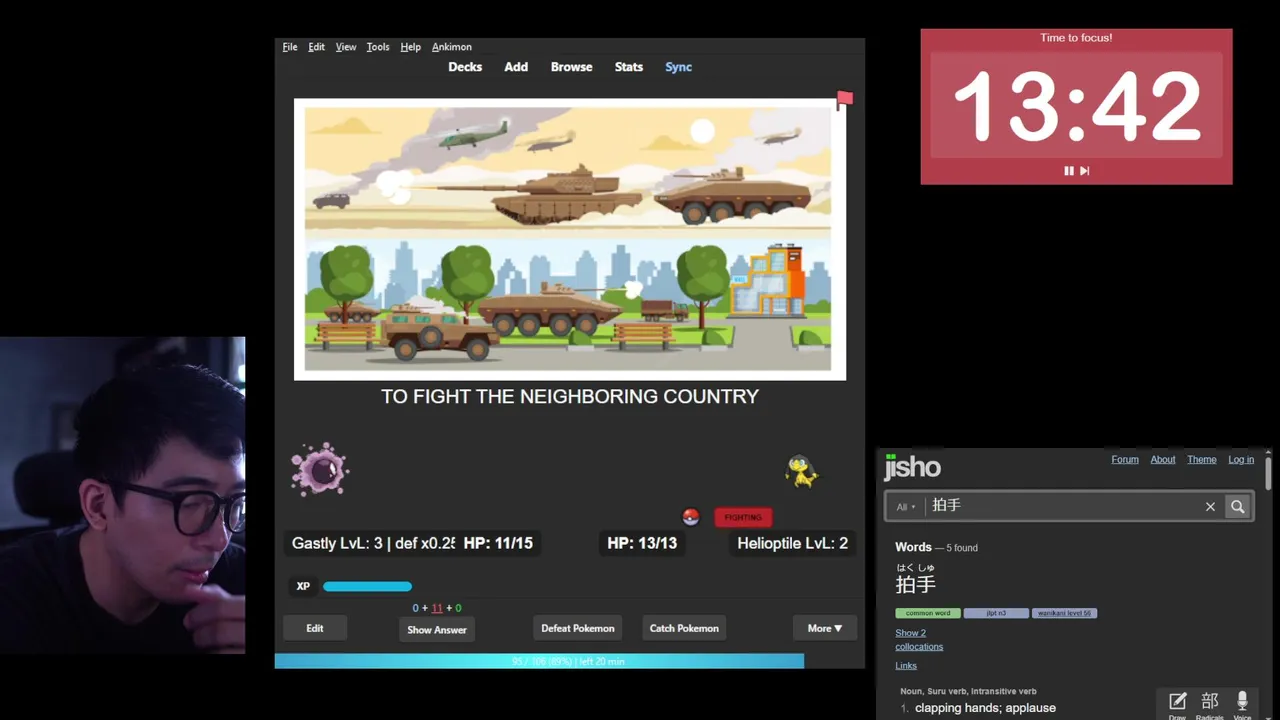Open the card Browse window
1280x720 pixels.
pos(571,67)
